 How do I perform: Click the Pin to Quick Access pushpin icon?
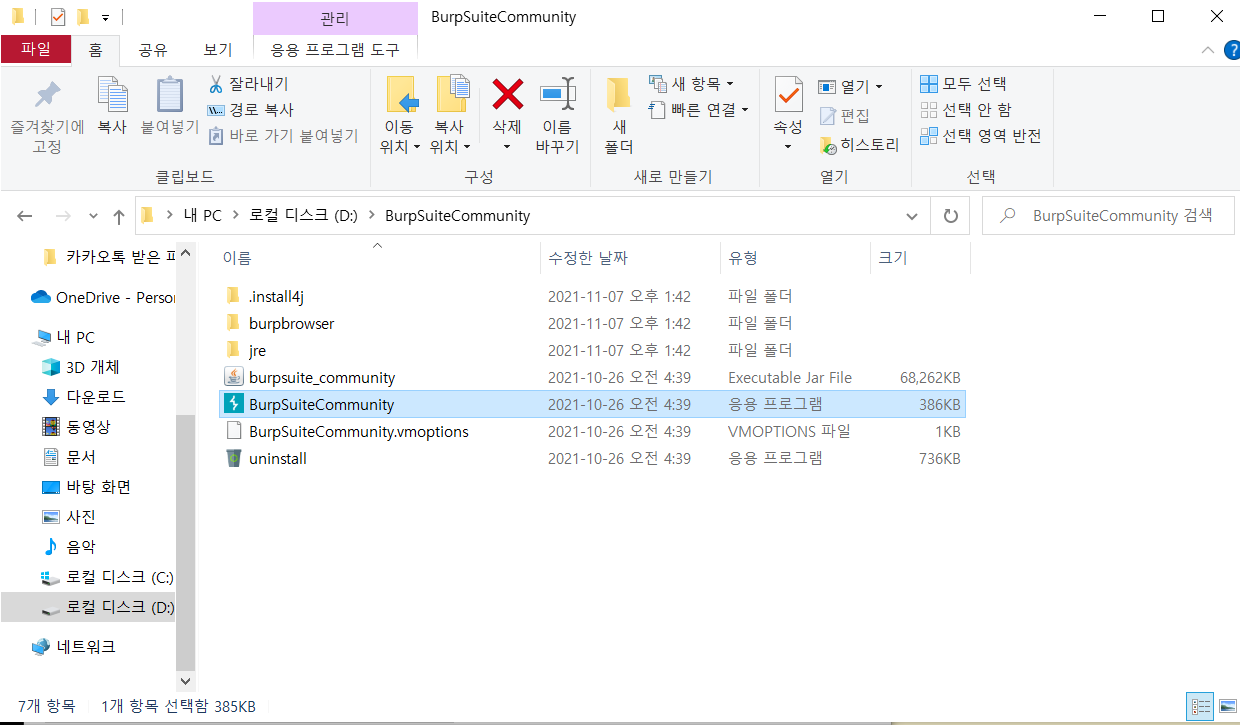[x=47, y=95]
